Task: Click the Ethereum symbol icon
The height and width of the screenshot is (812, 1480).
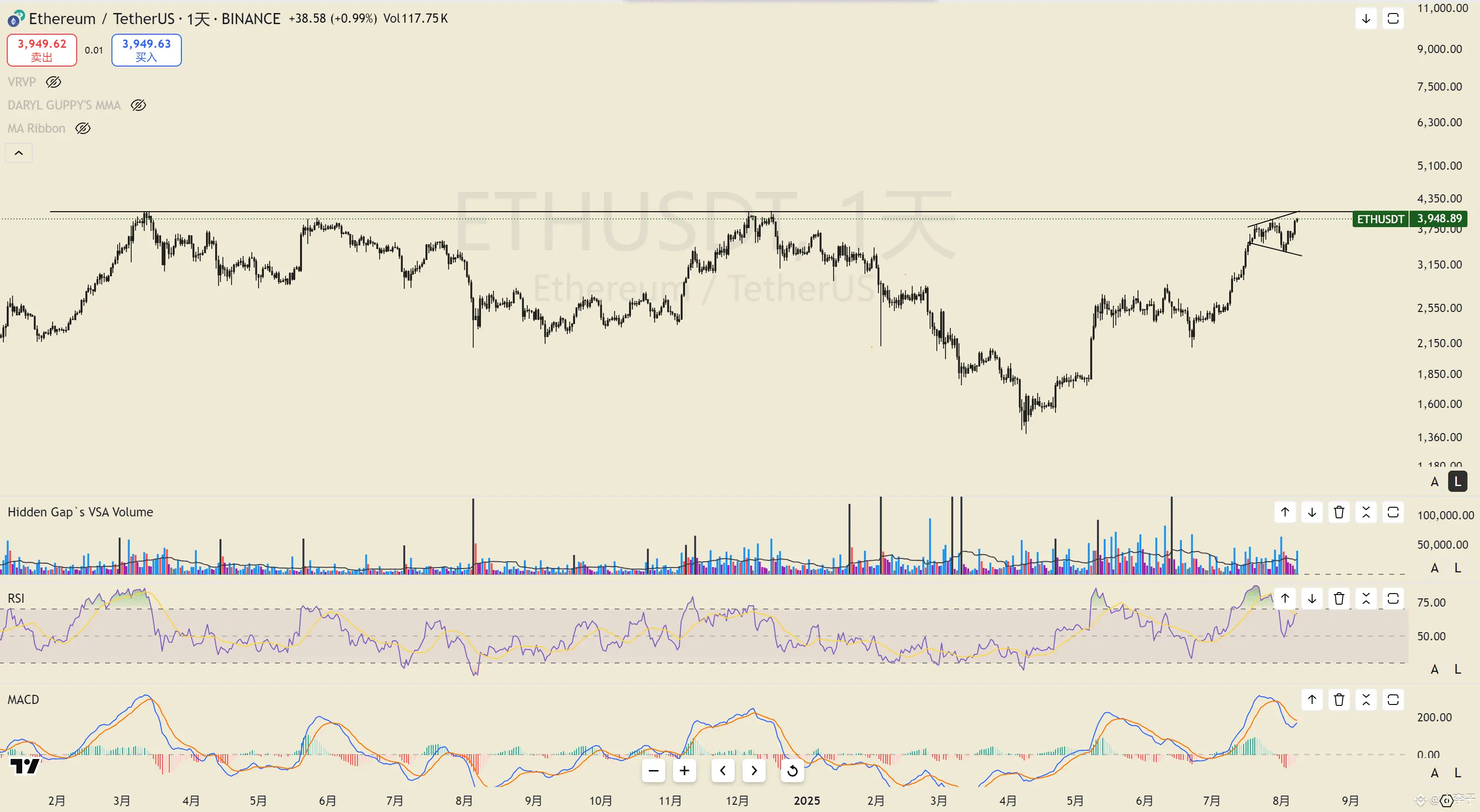Action: (15, 19)
